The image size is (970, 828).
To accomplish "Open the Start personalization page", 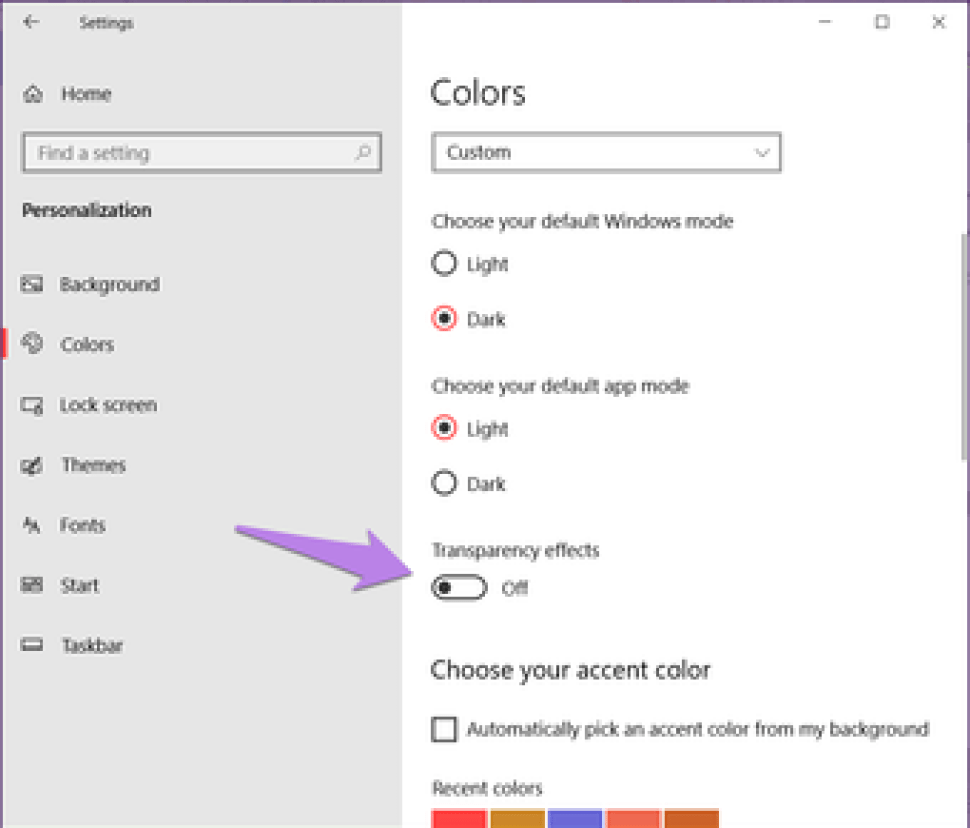I will point(79,586).
